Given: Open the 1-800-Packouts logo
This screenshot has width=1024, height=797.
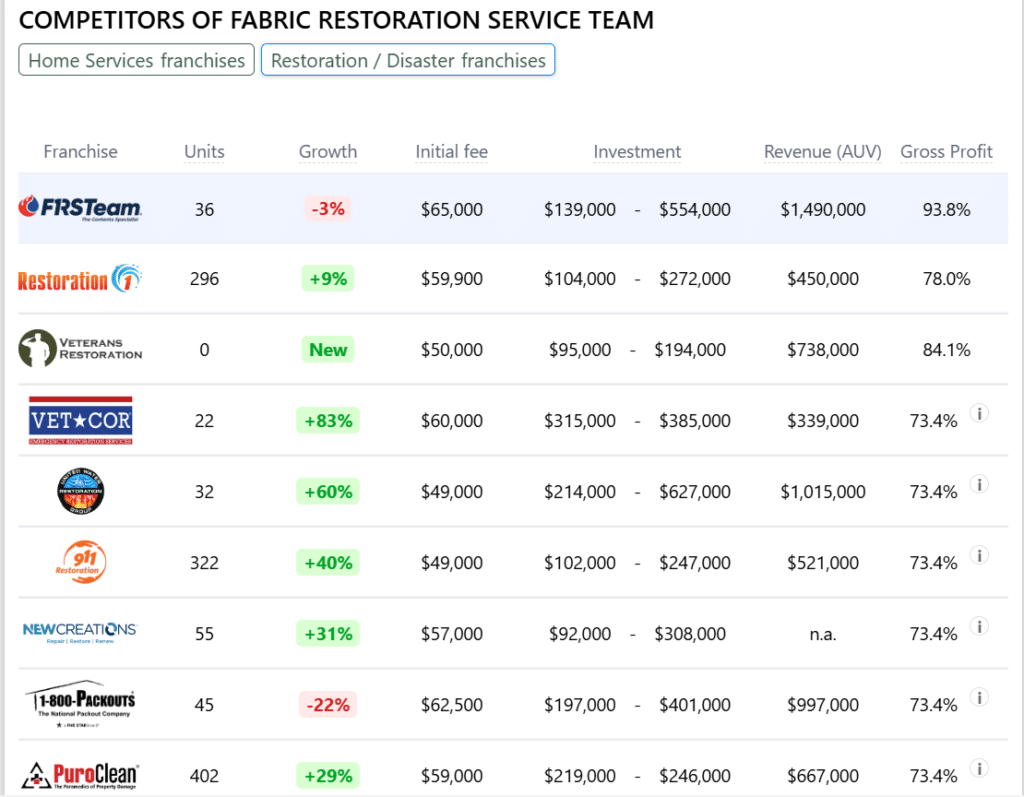Looking at the screenshot, I should [x=80, y=704].
